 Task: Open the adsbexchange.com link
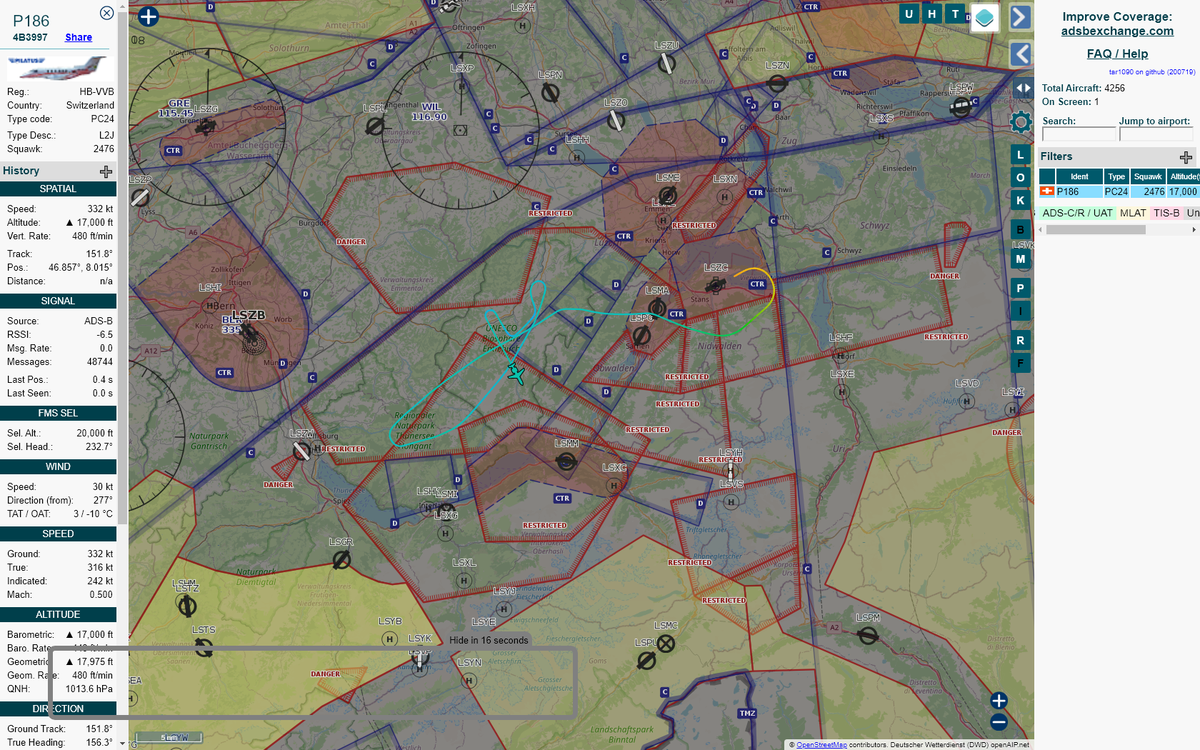[1117, 31]
